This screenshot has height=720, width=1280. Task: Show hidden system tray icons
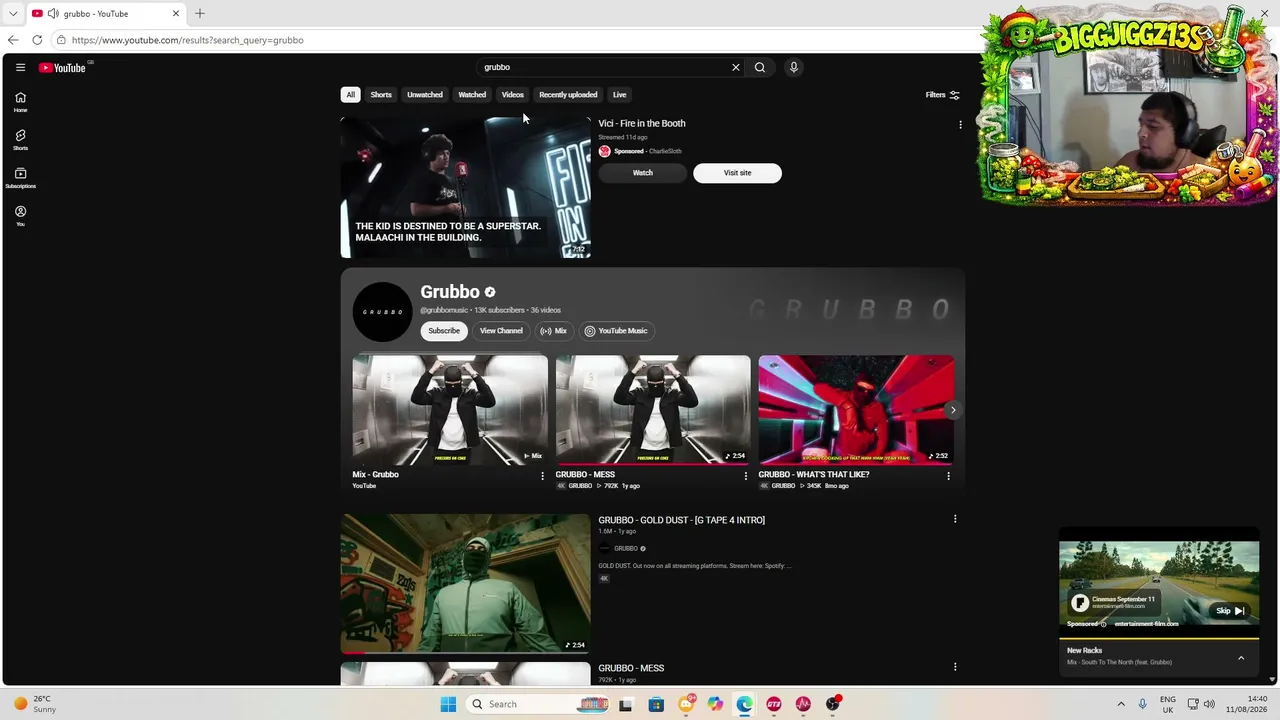1121,704
